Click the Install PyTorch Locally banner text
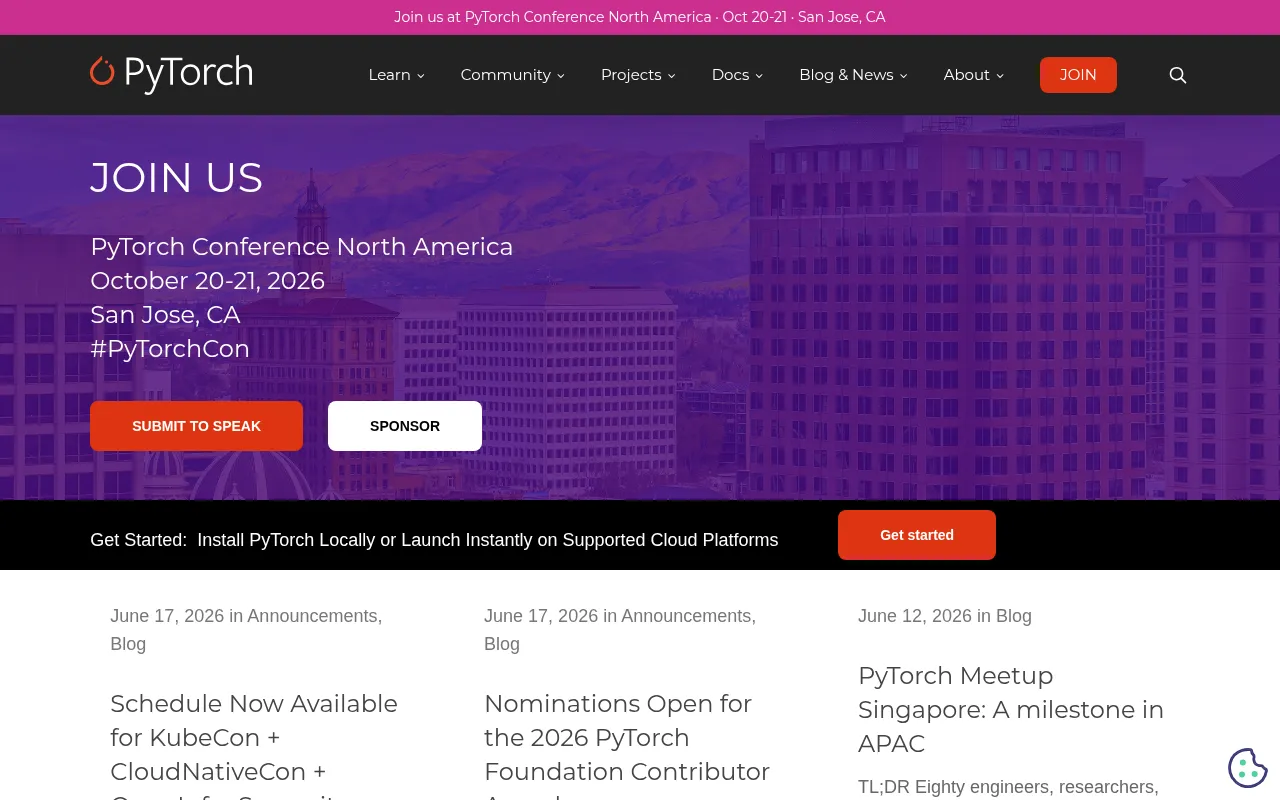 click(487, 540)
